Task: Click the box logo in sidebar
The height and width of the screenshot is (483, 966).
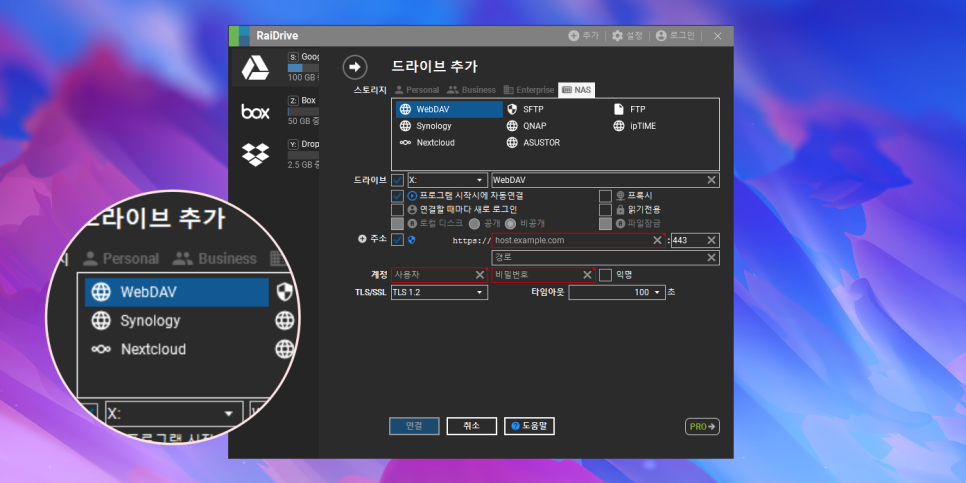Action: tap(255, 112)
